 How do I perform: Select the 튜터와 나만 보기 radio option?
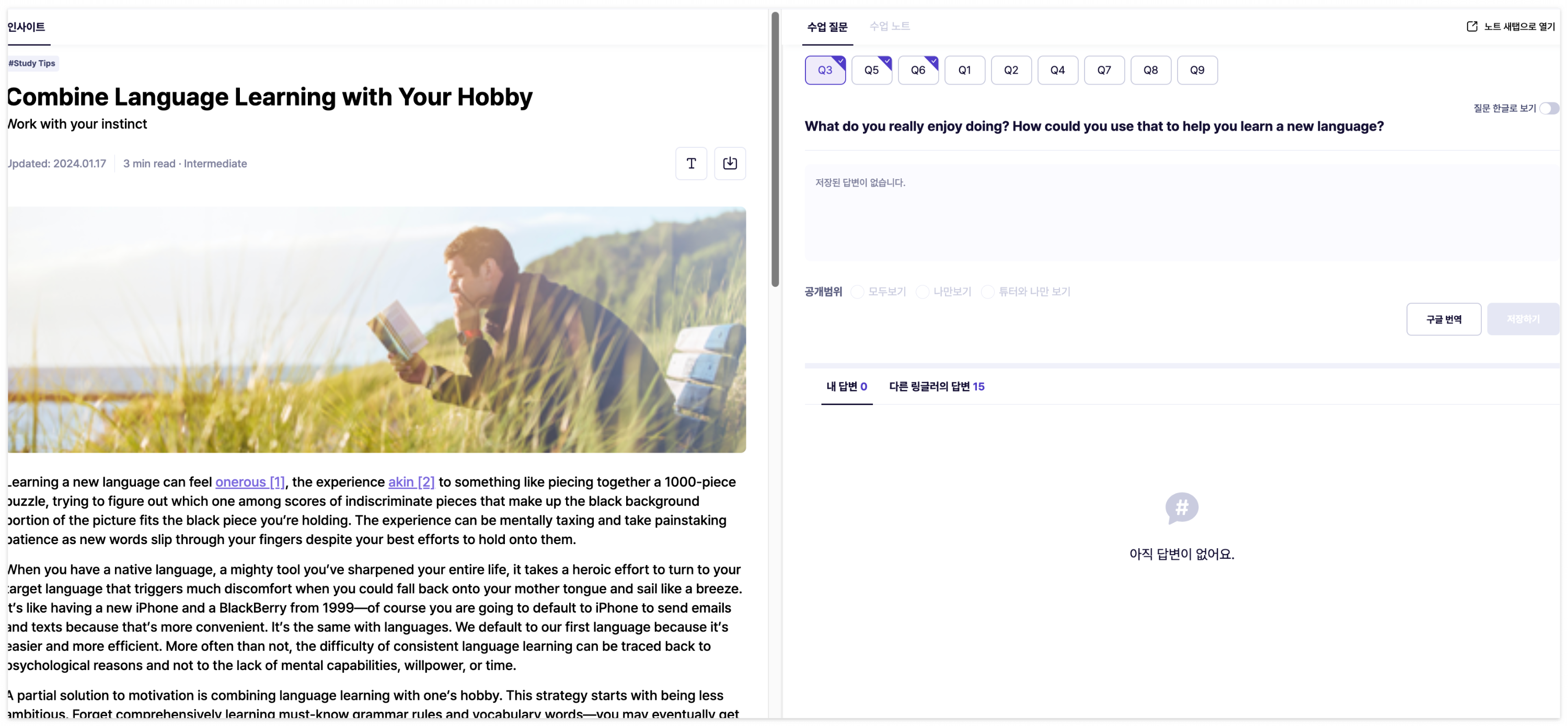click(x=987, y=292)
